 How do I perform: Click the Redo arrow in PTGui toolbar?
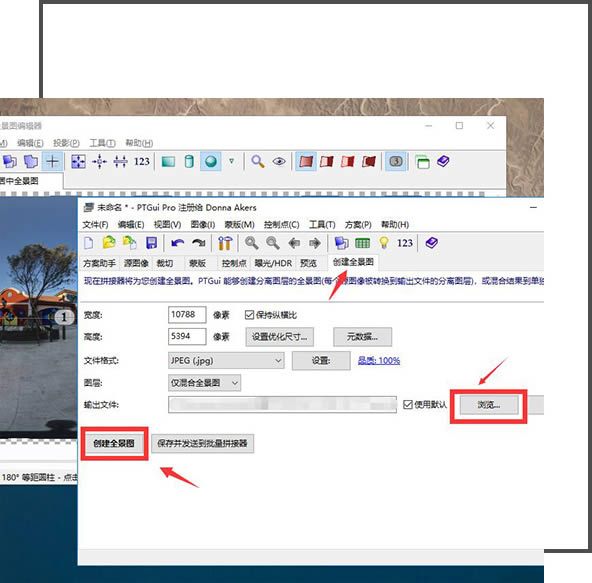click(x=198, y=243)
